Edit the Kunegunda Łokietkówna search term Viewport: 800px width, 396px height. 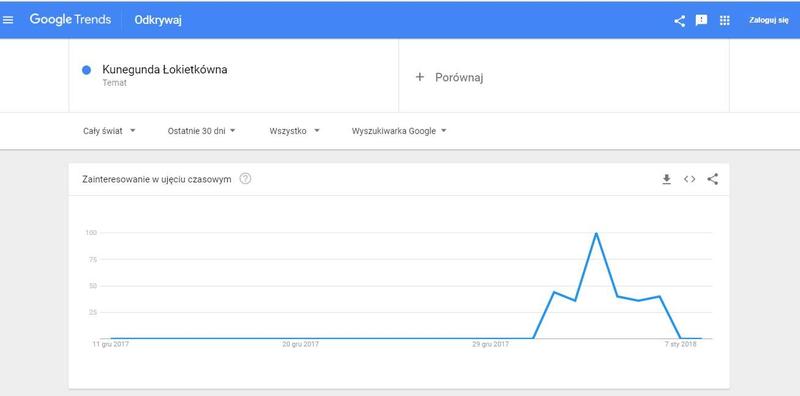165,70
